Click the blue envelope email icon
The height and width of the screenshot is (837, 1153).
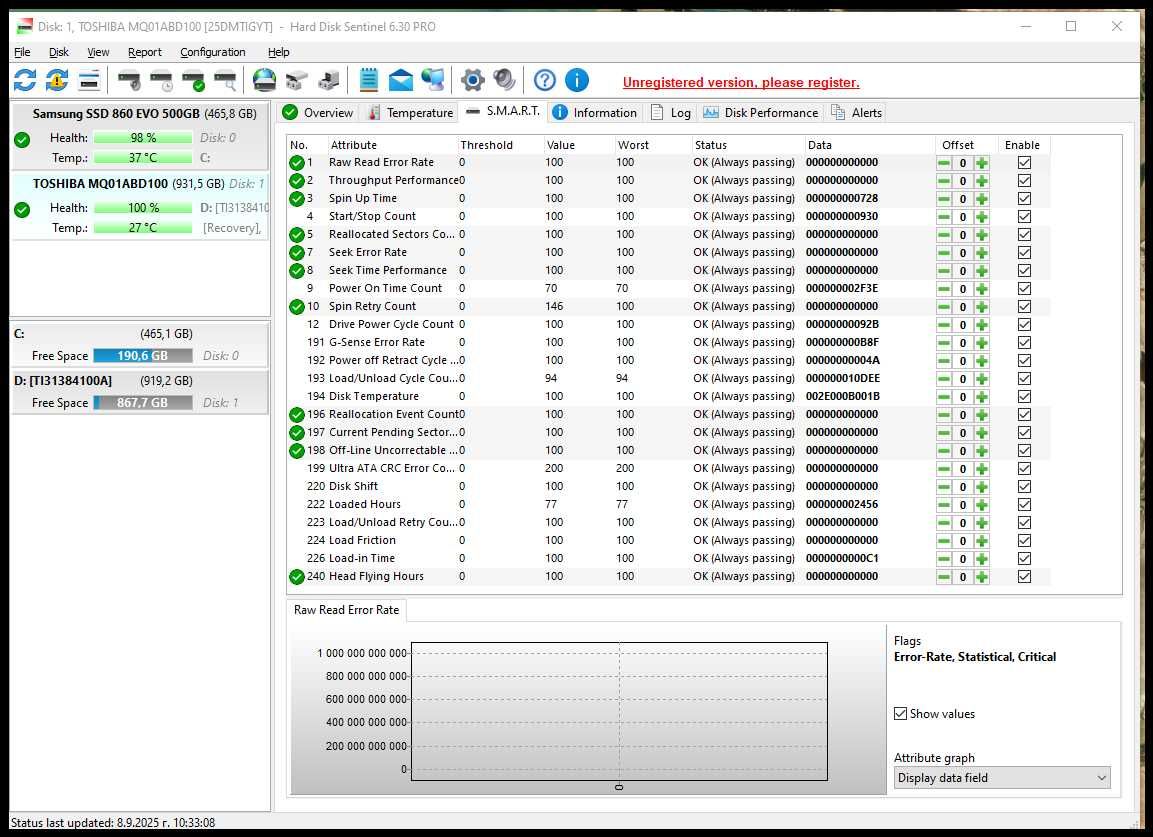(x=401, y=80)
